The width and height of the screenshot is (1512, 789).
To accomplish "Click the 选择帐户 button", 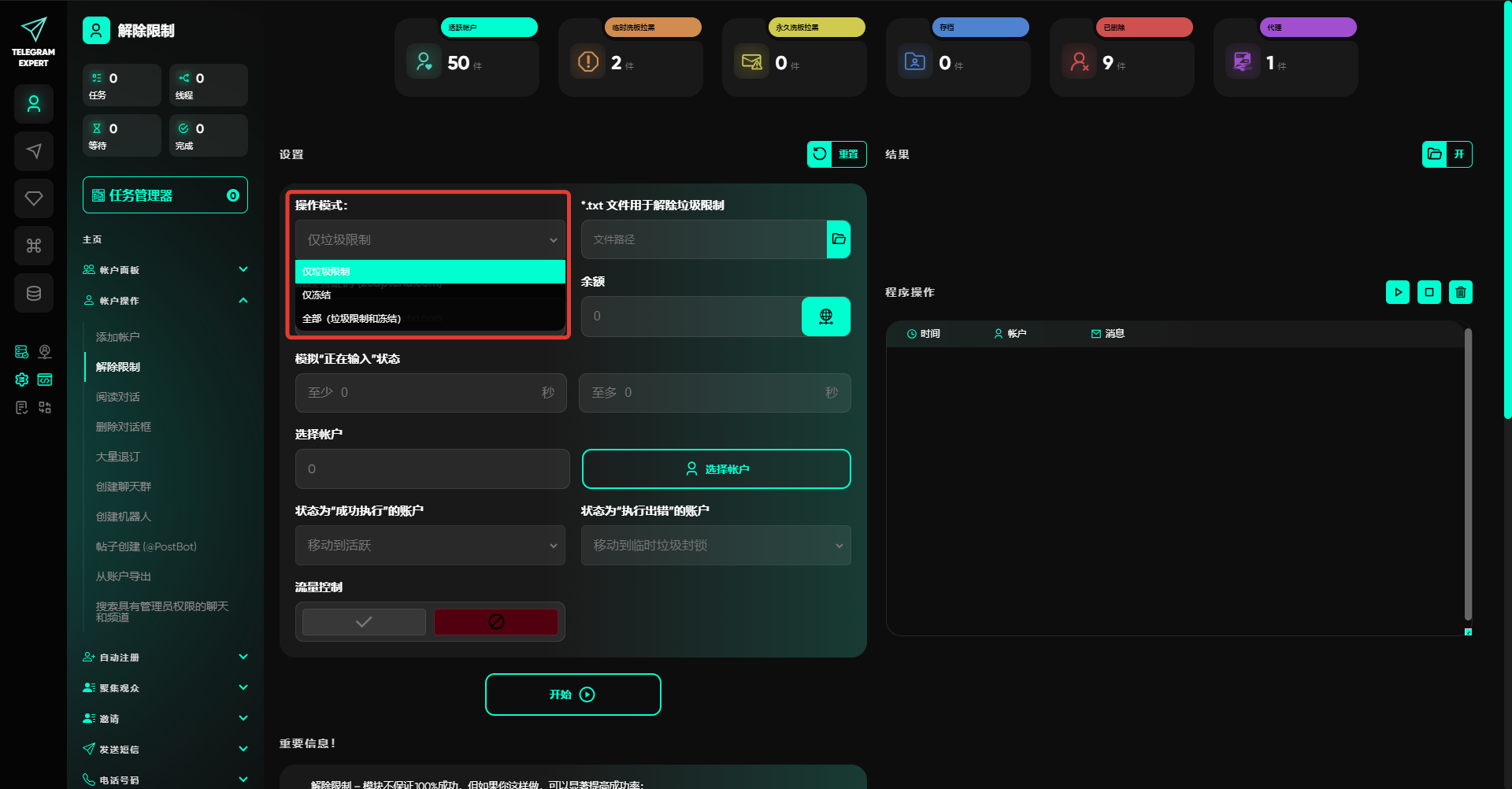I will [x=716, y=469].
